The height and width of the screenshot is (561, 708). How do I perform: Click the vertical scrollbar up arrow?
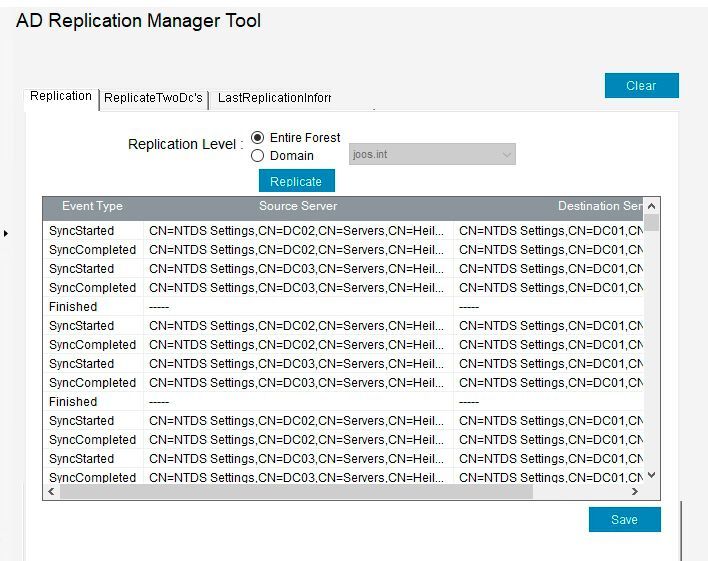tap(651, 206)
